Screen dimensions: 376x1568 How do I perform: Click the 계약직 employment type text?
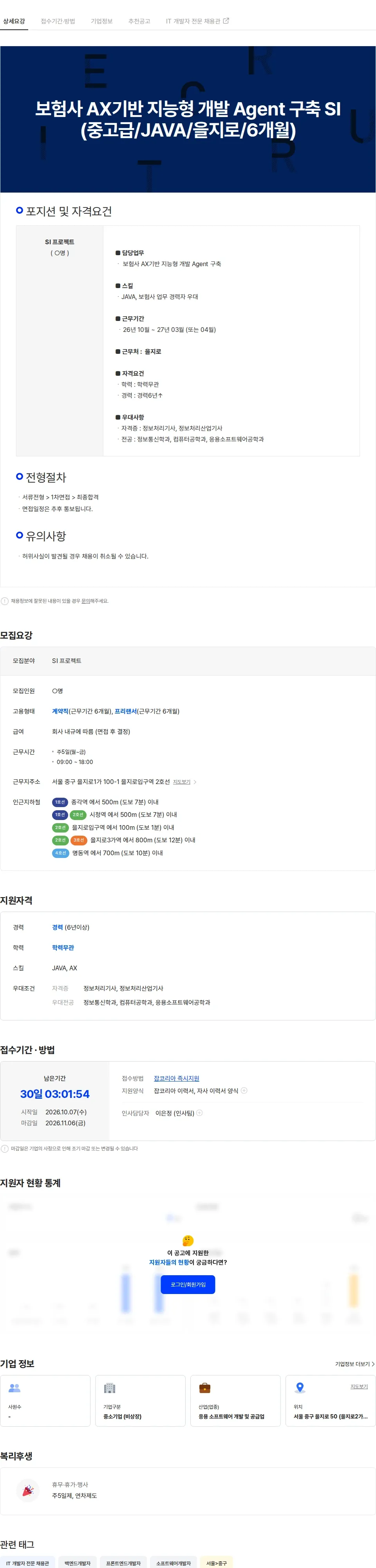60,711
